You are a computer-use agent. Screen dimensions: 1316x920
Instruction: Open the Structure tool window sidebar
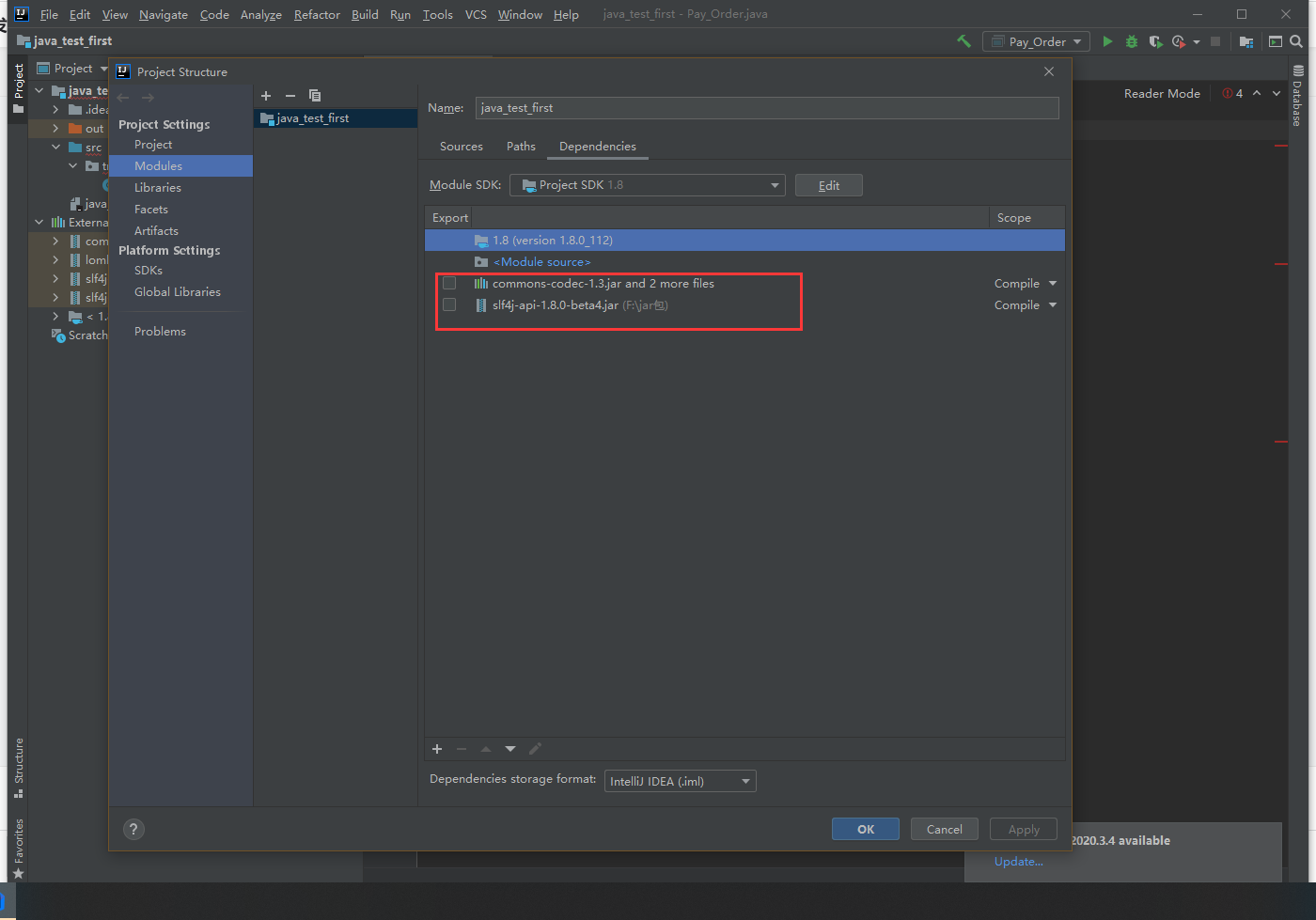click(18, 769)
